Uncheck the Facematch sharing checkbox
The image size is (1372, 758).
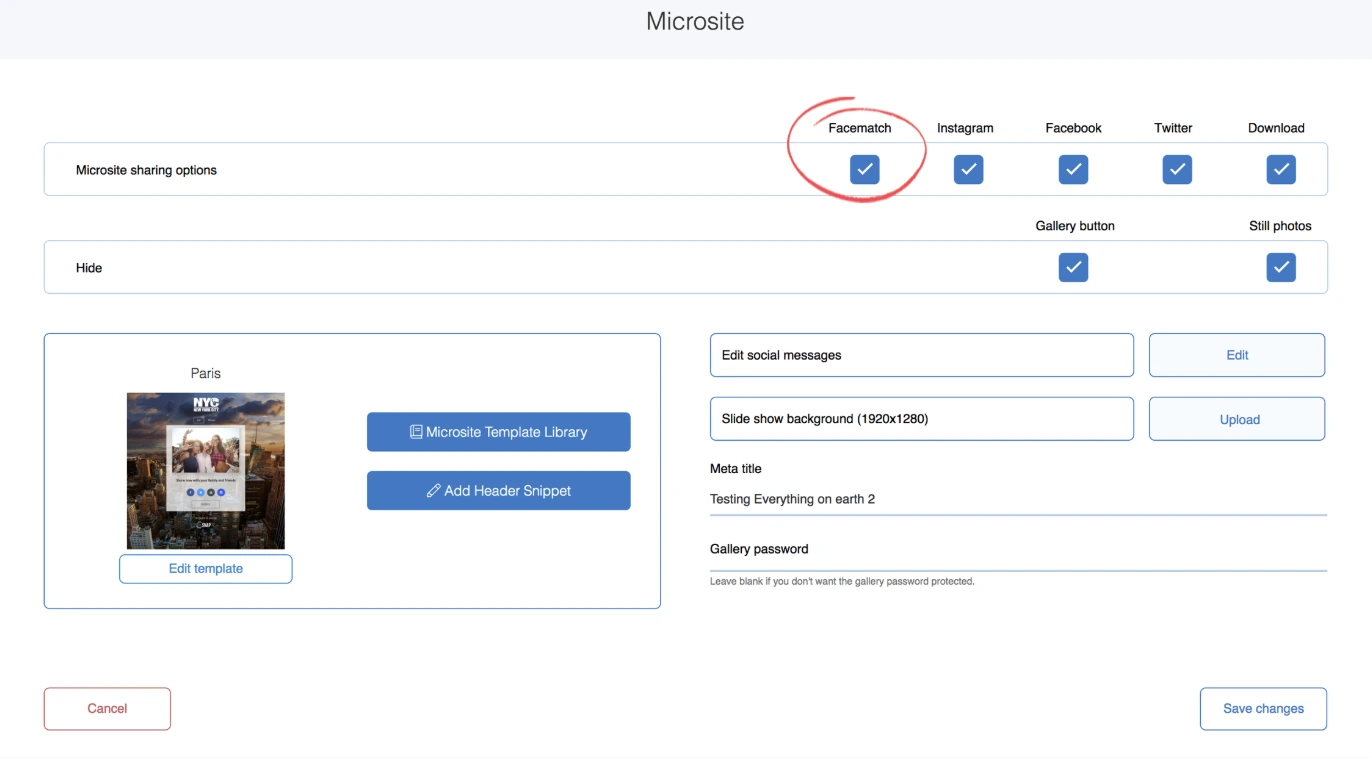(865, 170)
